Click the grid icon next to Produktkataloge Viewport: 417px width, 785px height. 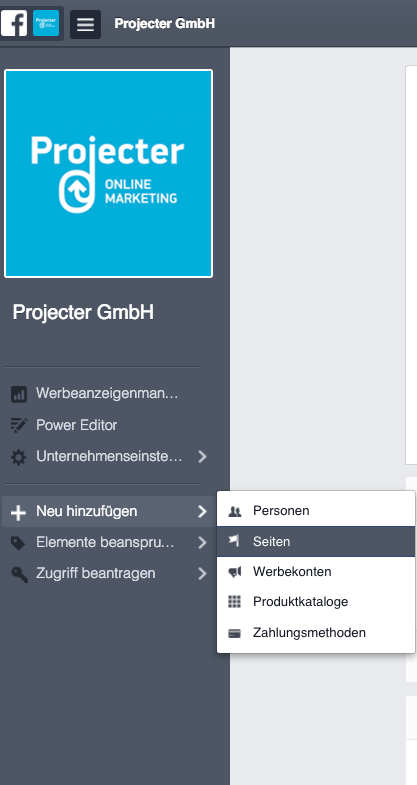click(x=234, y=602)
